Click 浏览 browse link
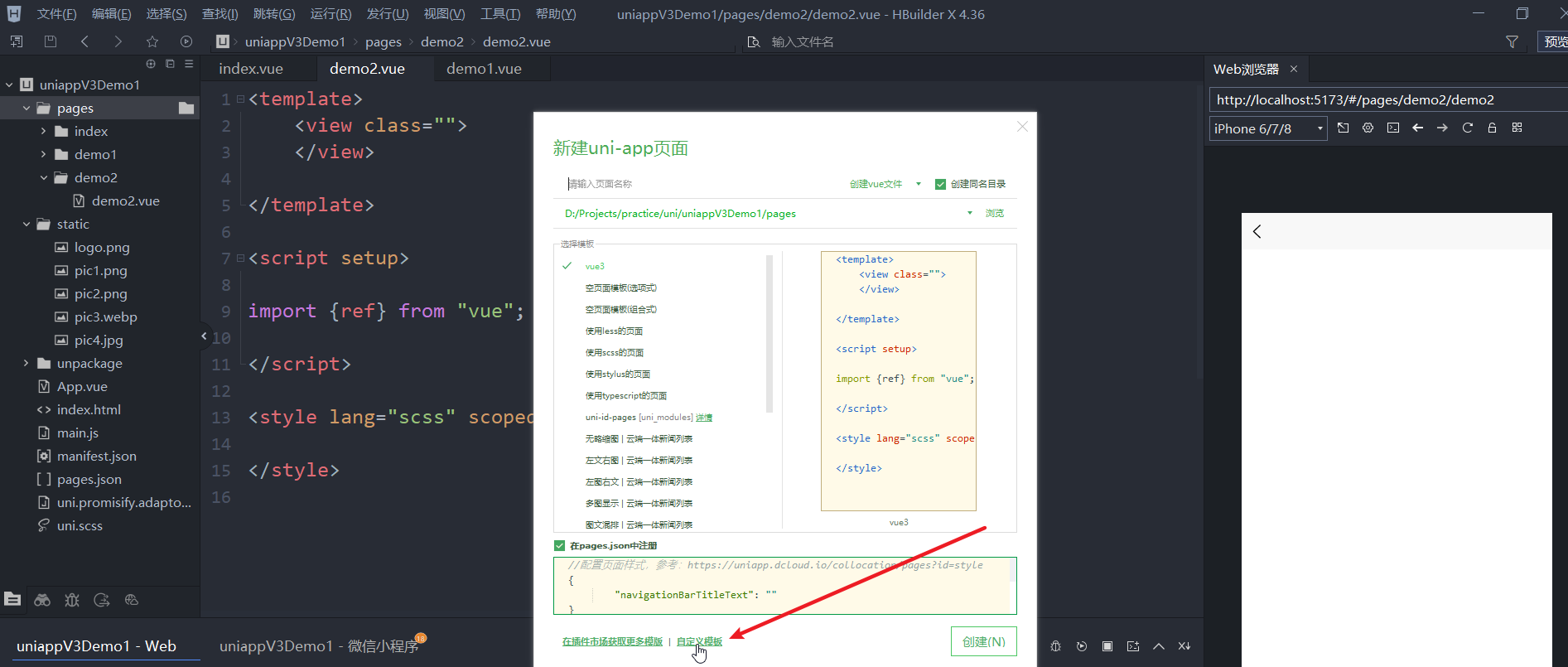1568x667 pixels. [995, 213]
